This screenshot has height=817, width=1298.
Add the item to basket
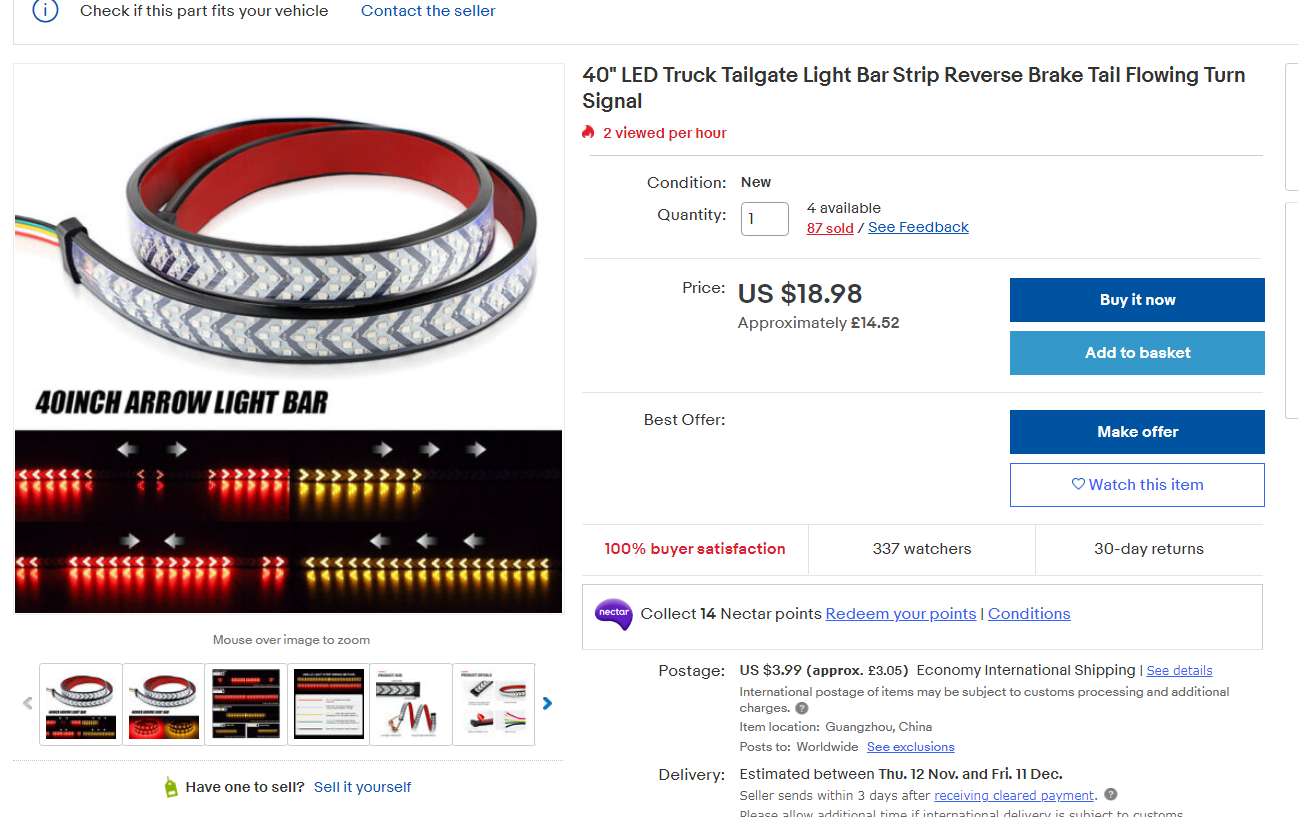tap(1137, 353)
